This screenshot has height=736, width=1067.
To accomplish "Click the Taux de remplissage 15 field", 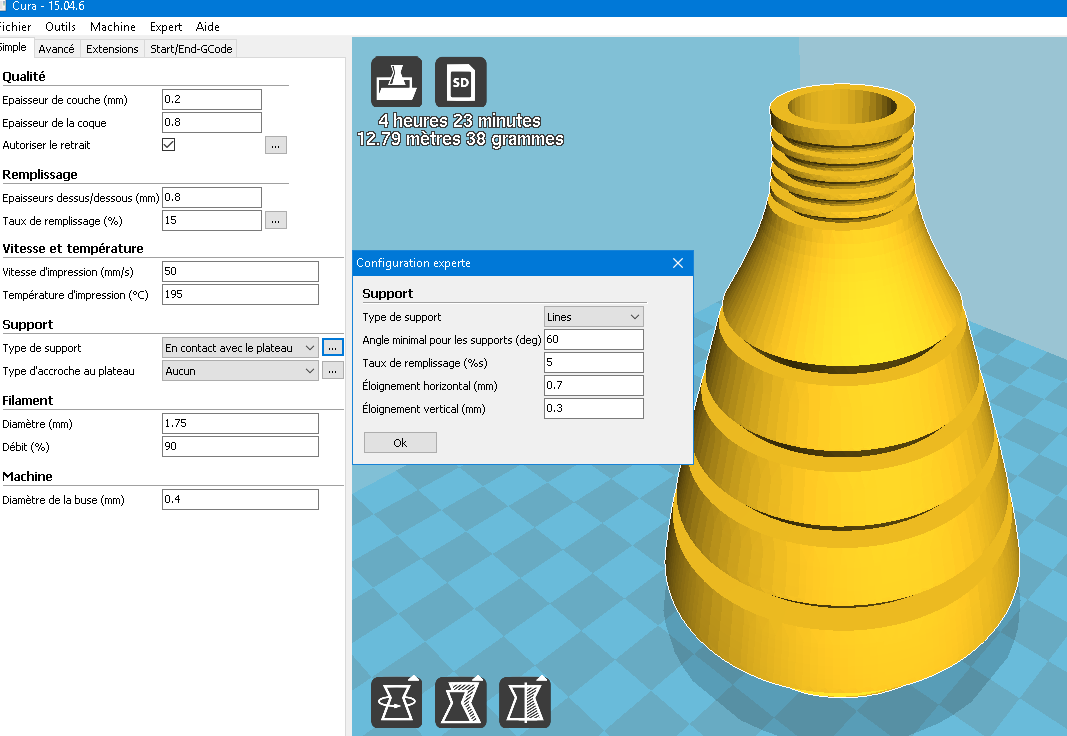I will (x=212, y=220).
